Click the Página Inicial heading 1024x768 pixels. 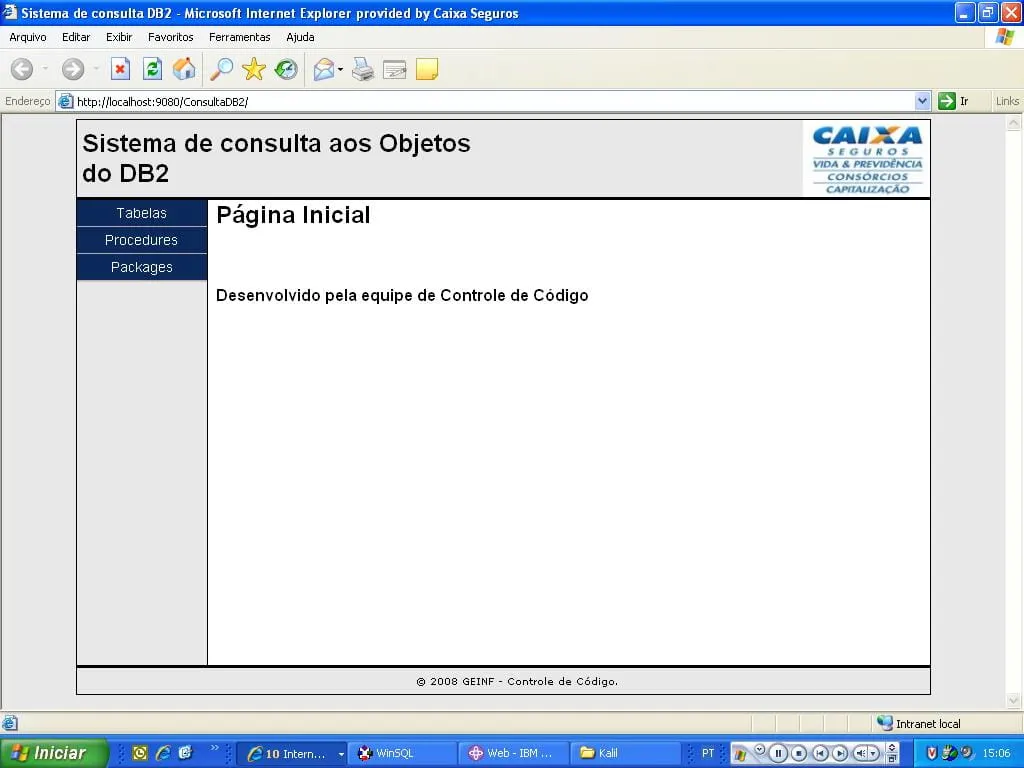click(293, 215)
